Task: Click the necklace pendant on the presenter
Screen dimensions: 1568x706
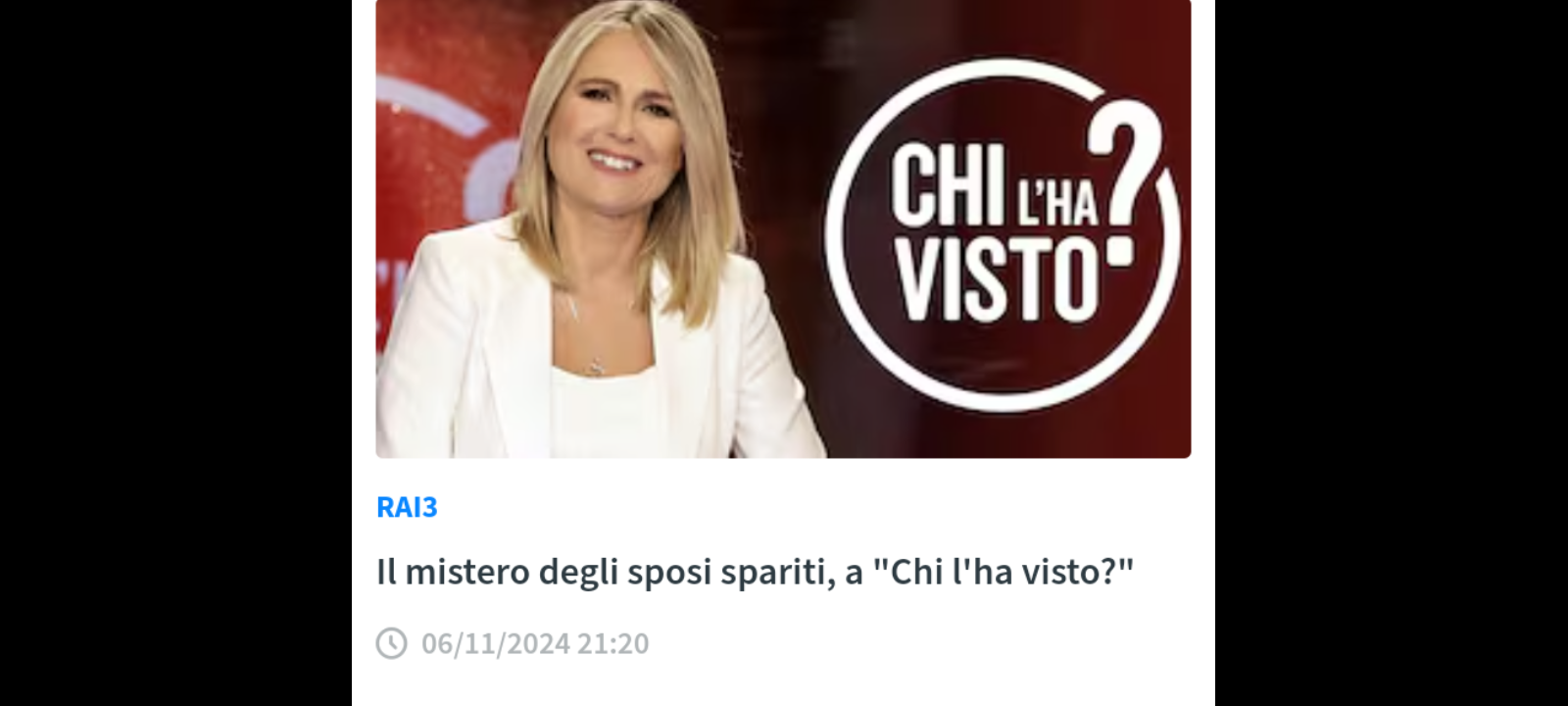Action: coord(595,366)
